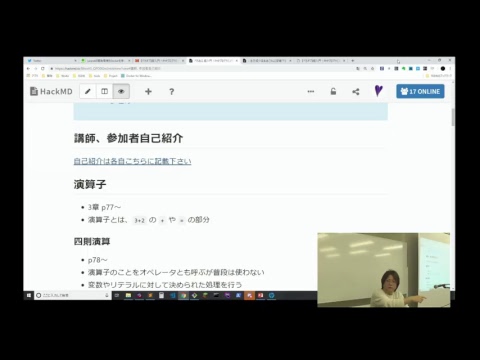Click the p78〜 bullet text
480x360 pixels.
98,260
